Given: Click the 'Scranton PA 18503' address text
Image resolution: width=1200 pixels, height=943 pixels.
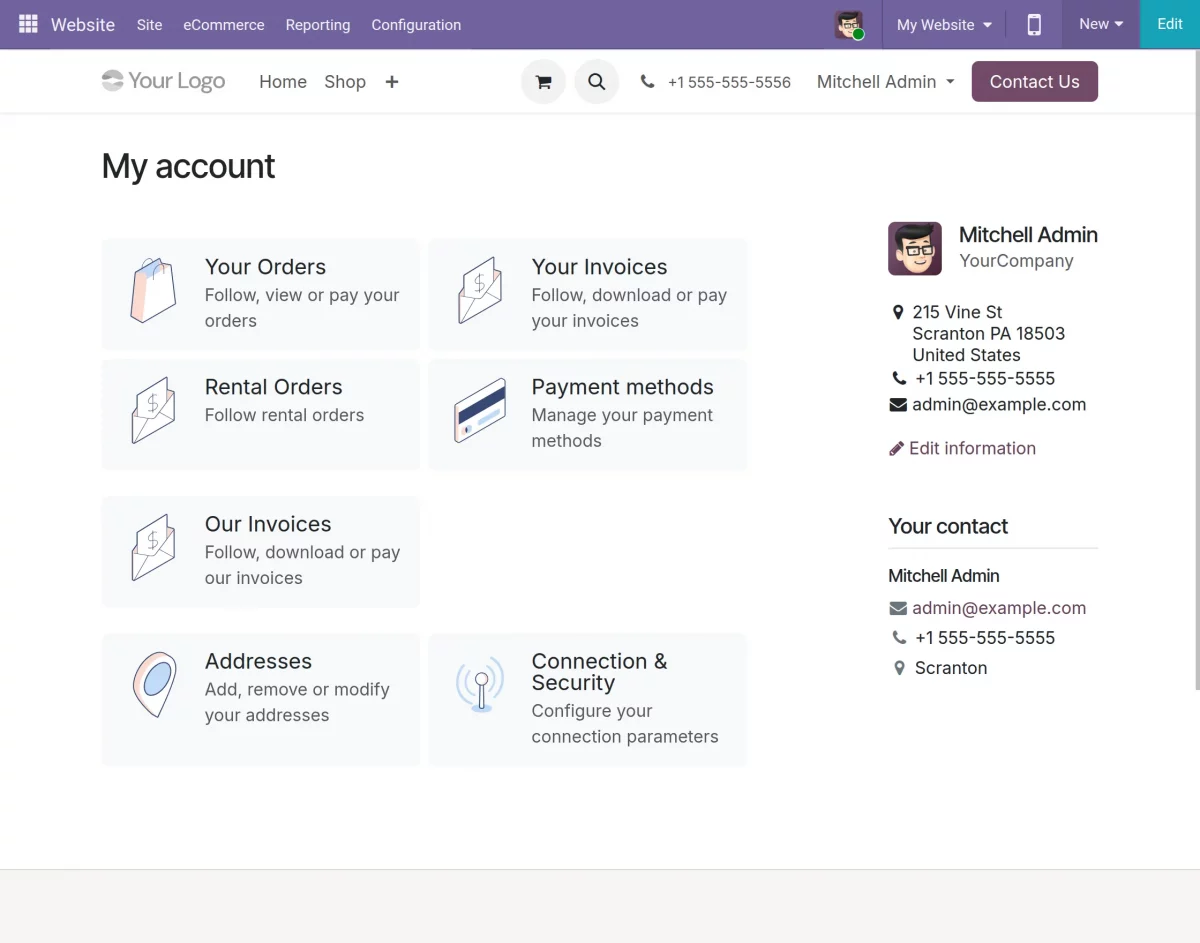Looking at the screenshot, I should tap(988, 333).
